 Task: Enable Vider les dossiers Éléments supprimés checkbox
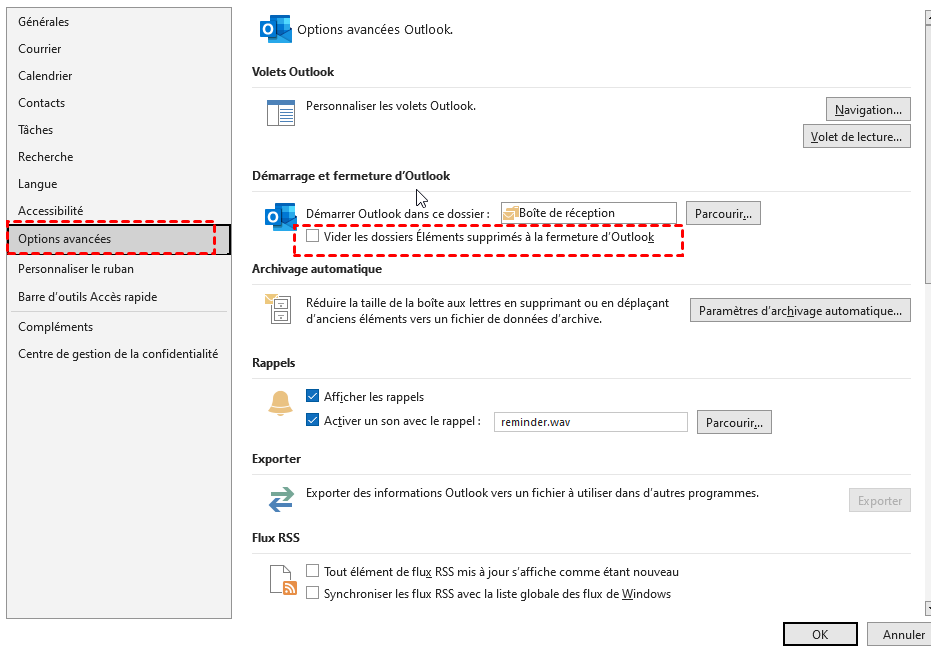tap(312, 236)
